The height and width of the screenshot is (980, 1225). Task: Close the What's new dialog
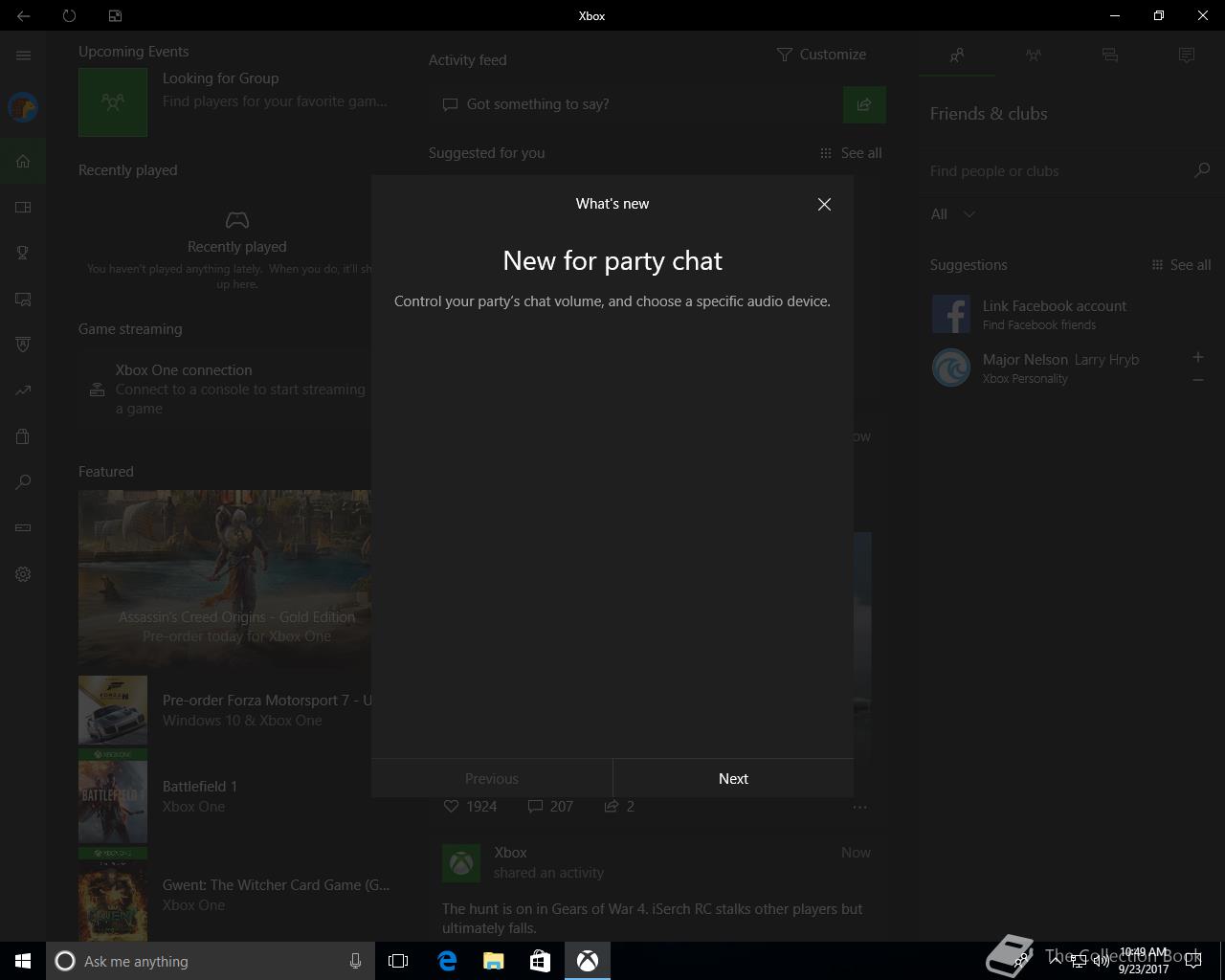tap(824, 204)
